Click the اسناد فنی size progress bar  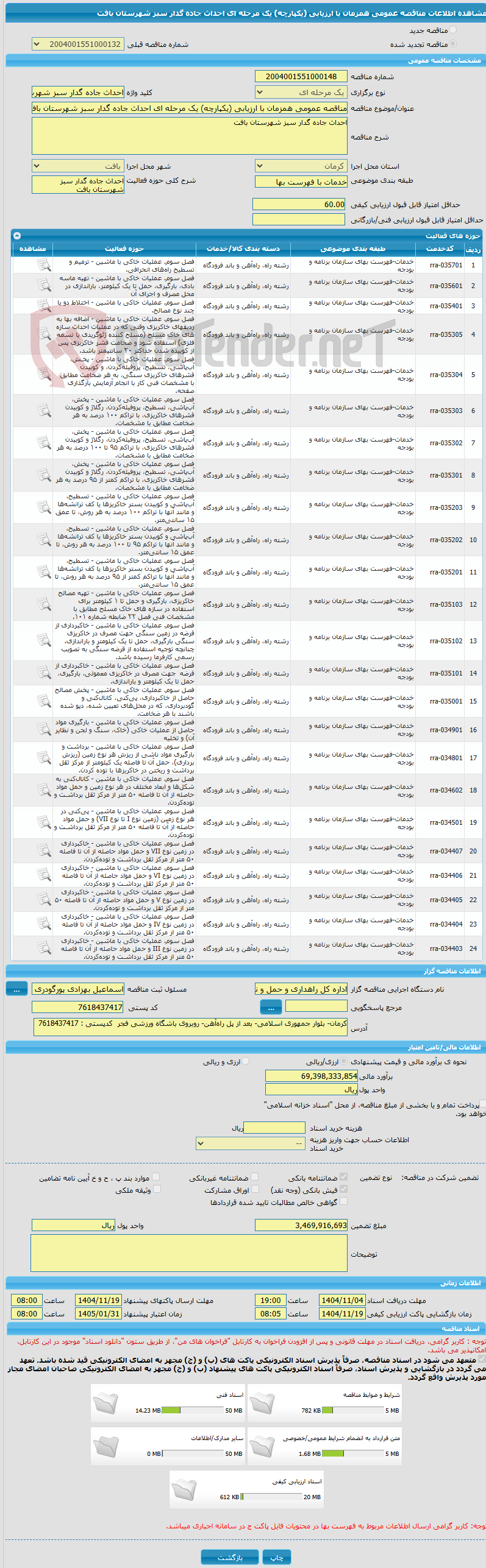[x=193, y=1410]
